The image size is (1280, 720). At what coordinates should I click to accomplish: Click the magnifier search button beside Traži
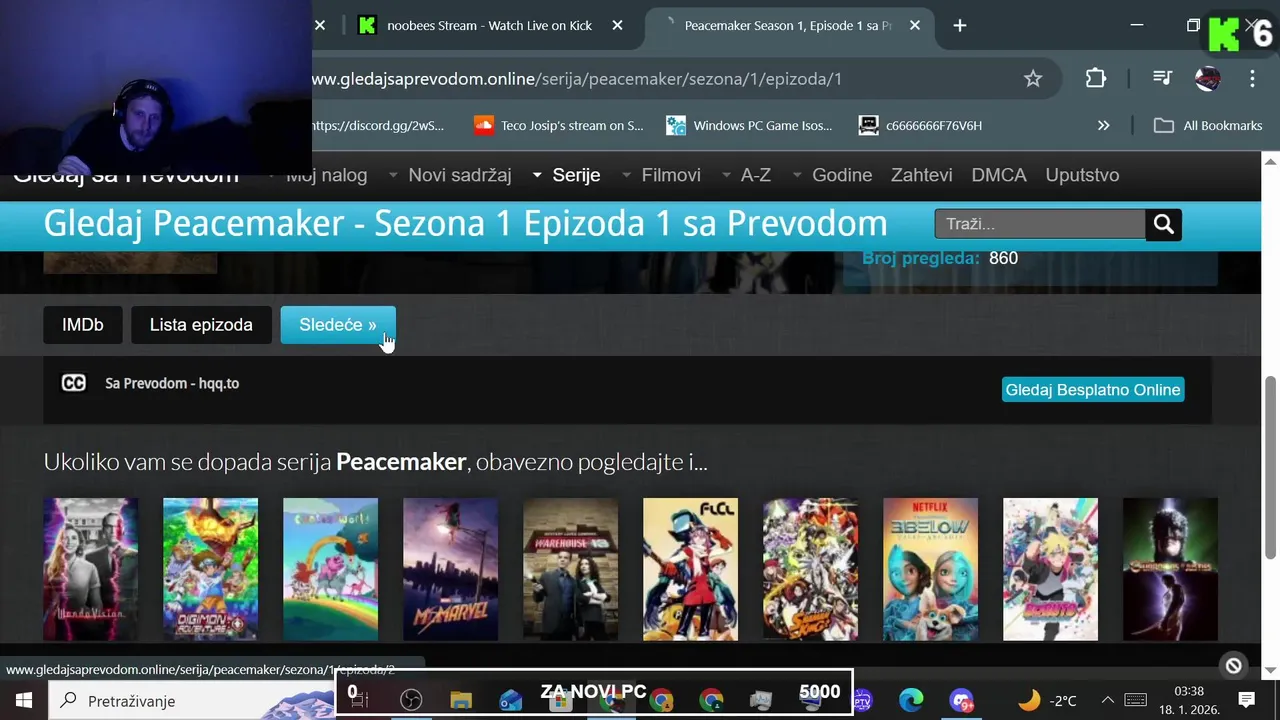point(1163,224)
